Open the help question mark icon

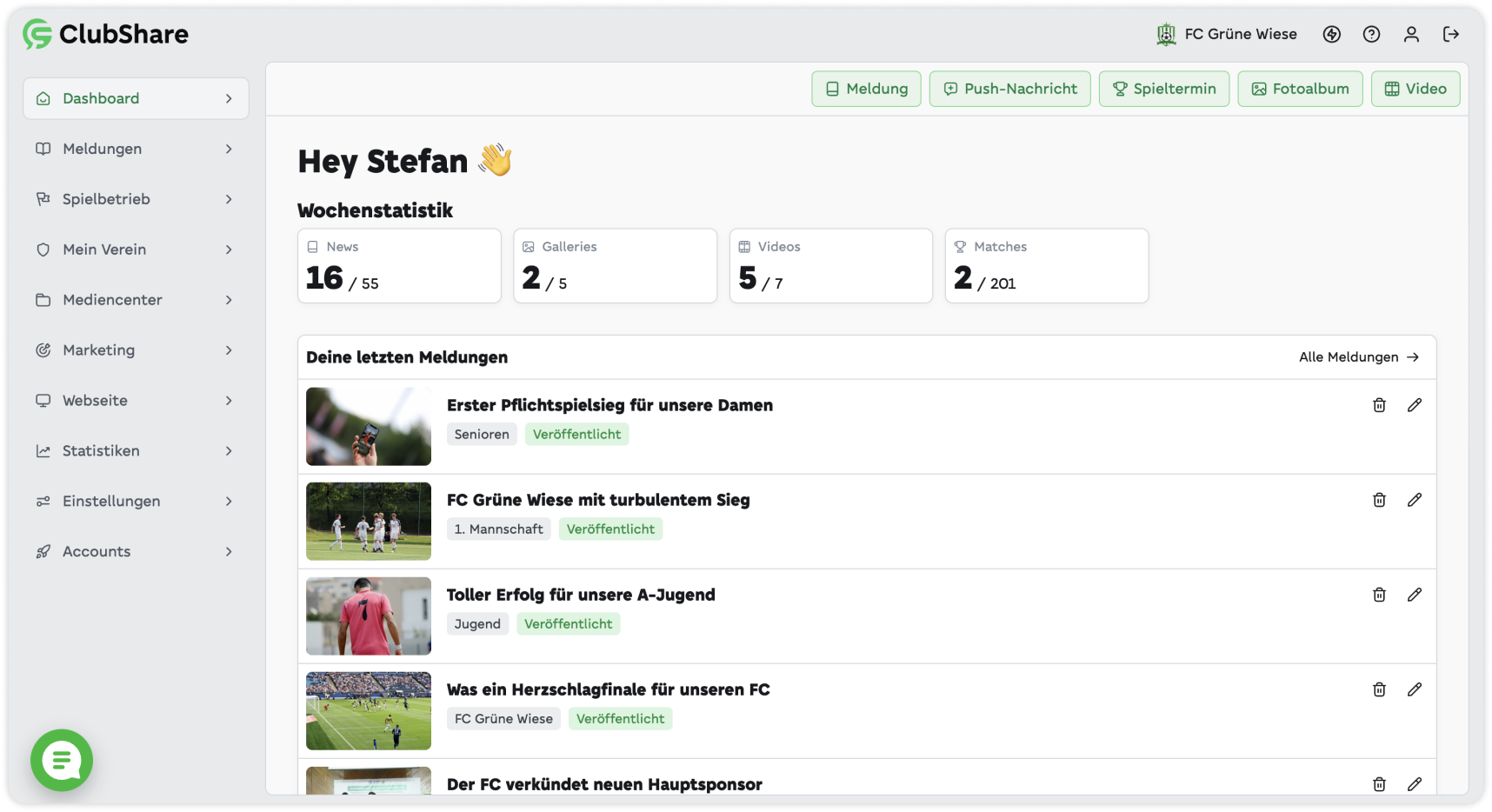pyautogui.click(x=1371, y=34)
